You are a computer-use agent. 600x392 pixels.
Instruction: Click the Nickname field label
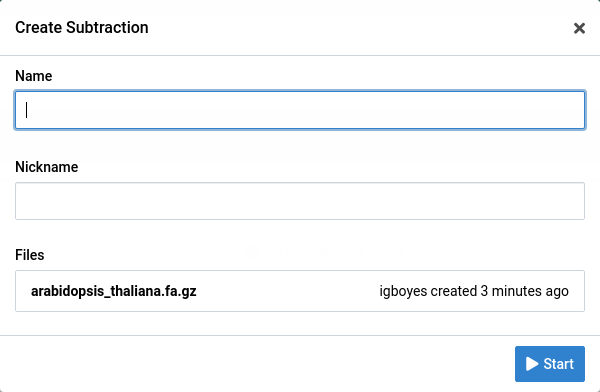[47, 167]
